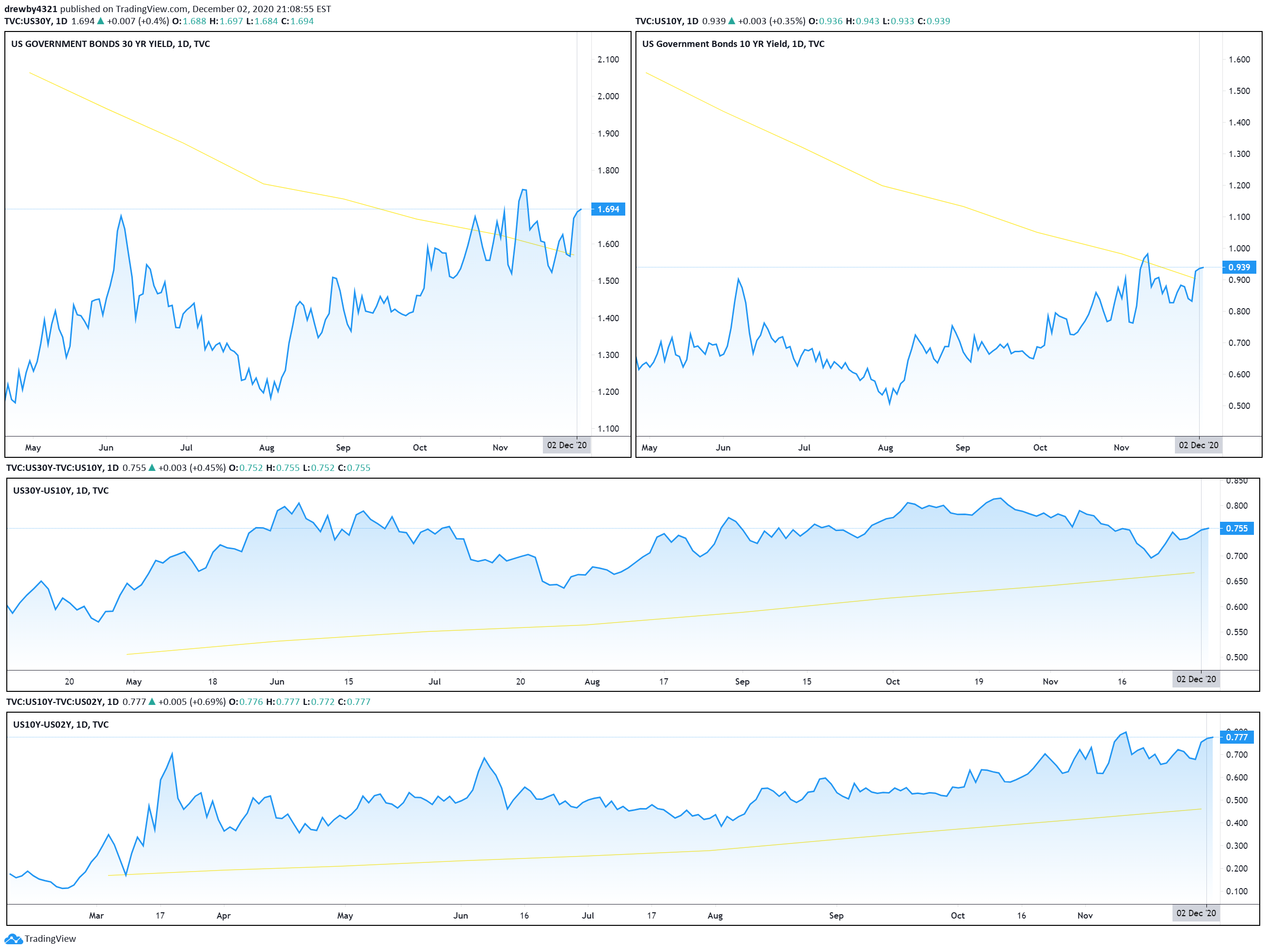This screenshot has height=952, width=1267.
Task: Click the 1.600 axis label on US10Y chart
Action: click(x=1239, y=60)
